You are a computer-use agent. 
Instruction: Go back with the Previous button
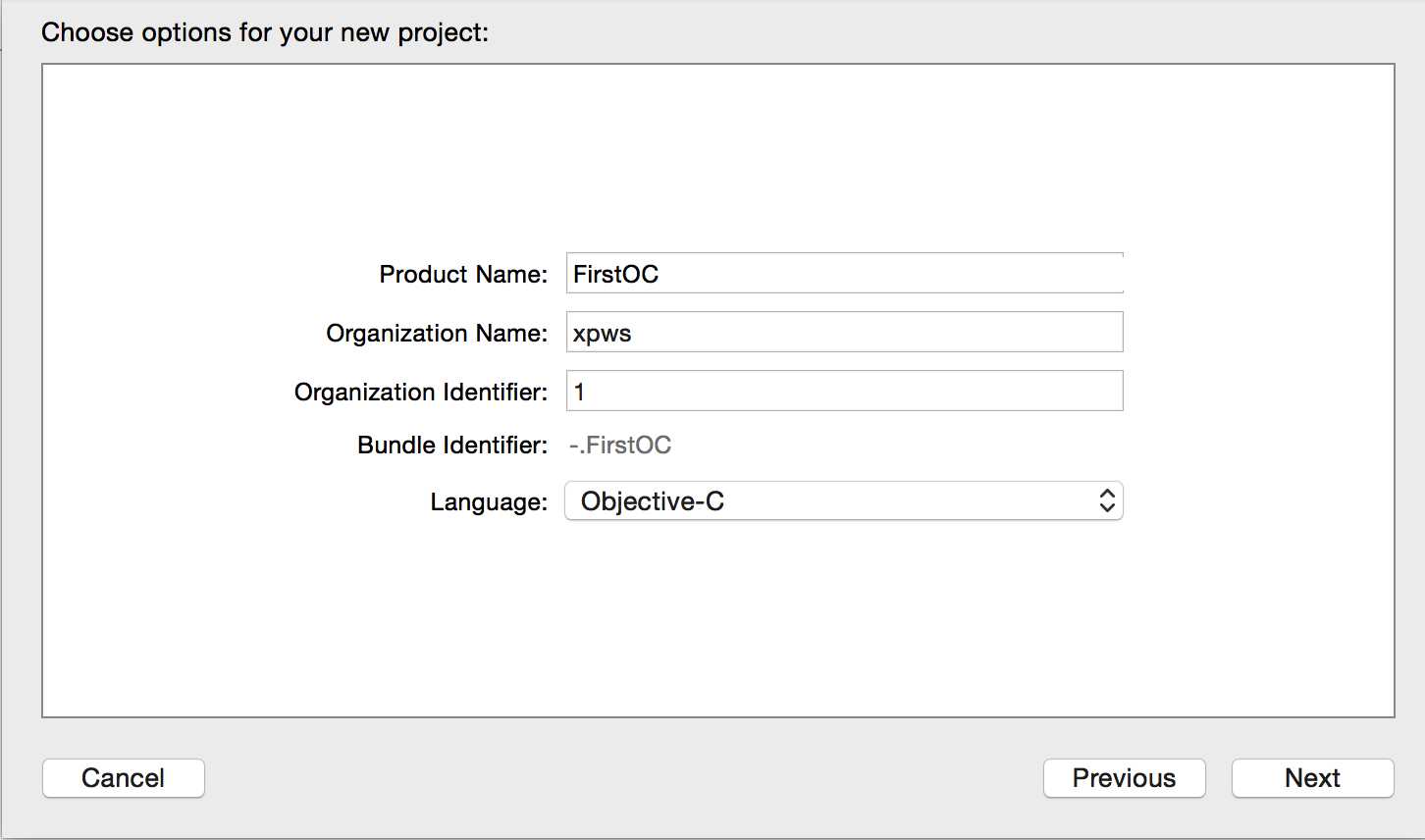click(1124, 778)
